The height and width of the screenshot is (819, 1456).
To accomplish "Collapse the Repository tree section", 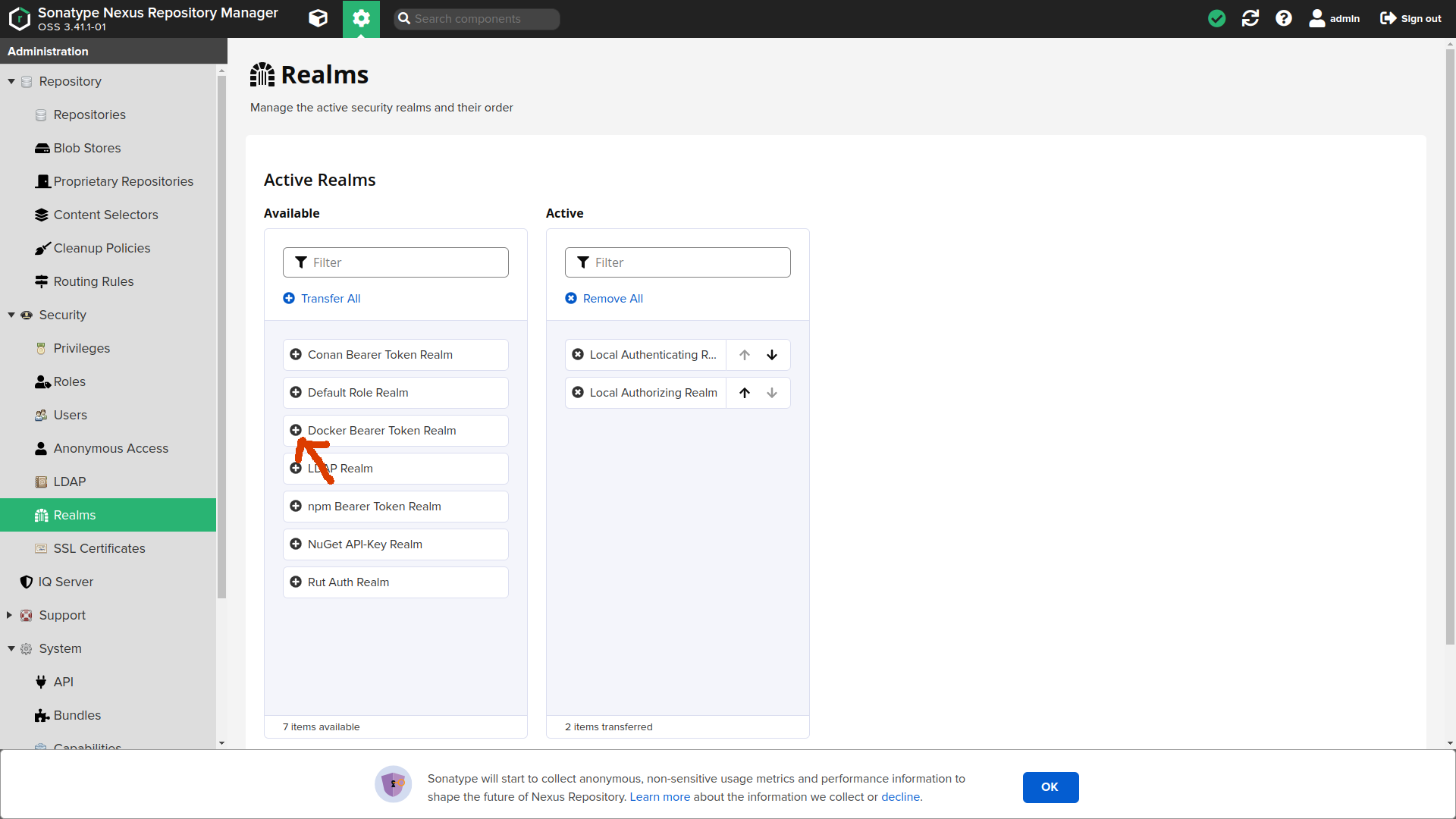I will tap(11, 81).
